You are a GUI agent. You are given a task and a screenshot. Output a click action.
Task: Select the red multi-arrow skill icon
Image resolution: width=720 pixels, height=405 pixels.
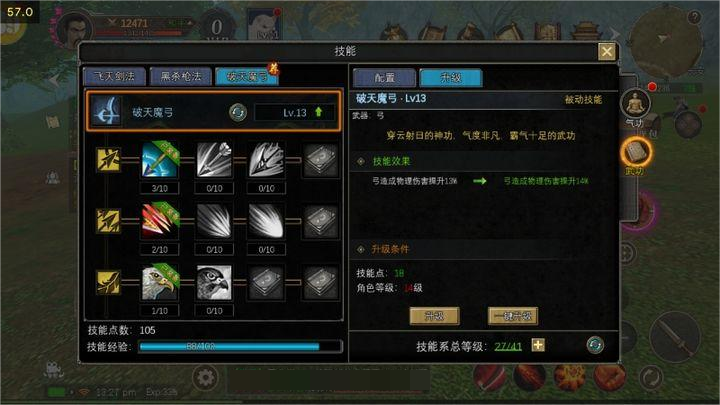pyautogui.click(x=159, y=221)
